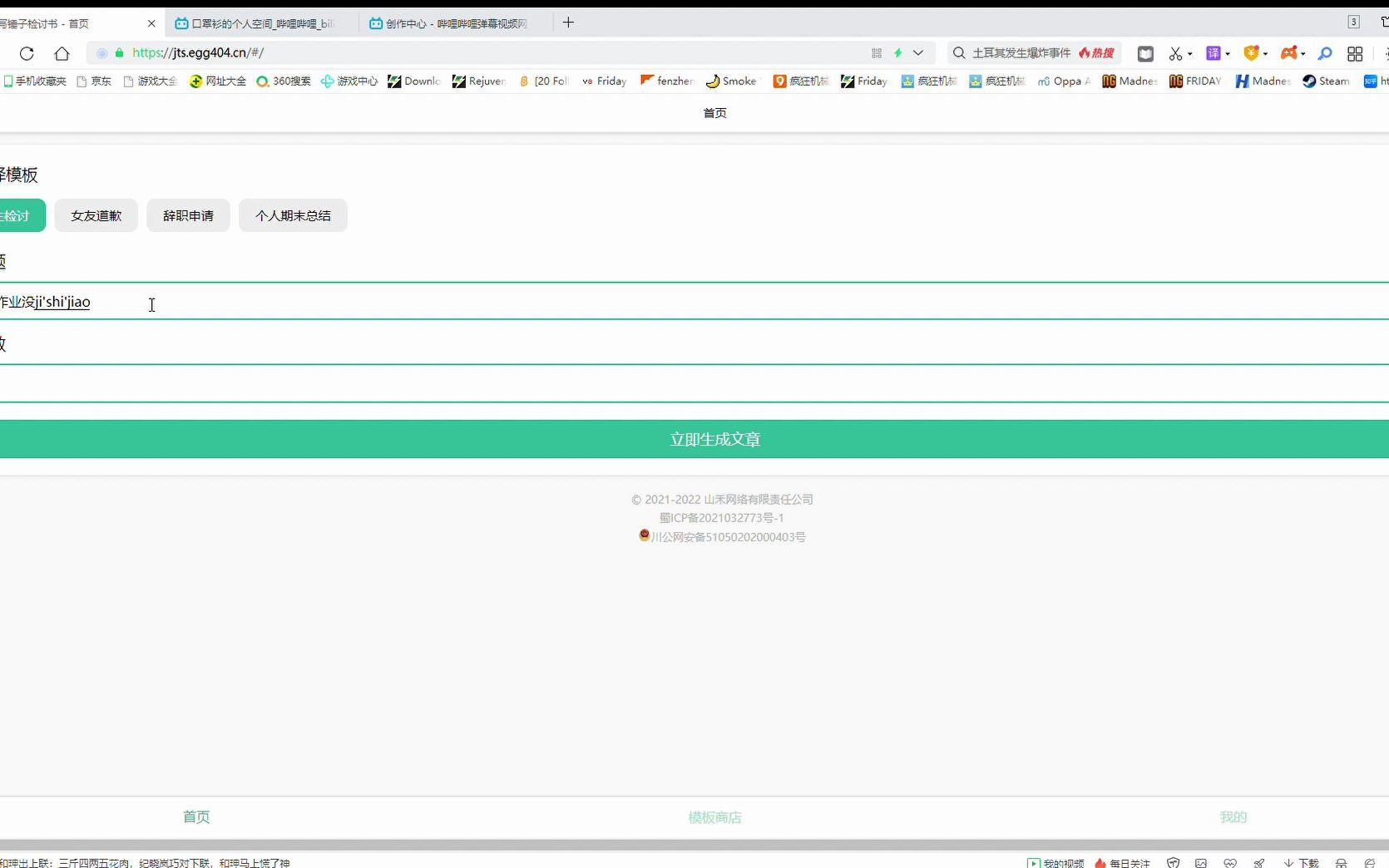Image resolution: width=1389 pixels, height=868 pixels.
Task: Open a new tab with plus button
Action: pyautogui.click(x=568, y=22)
